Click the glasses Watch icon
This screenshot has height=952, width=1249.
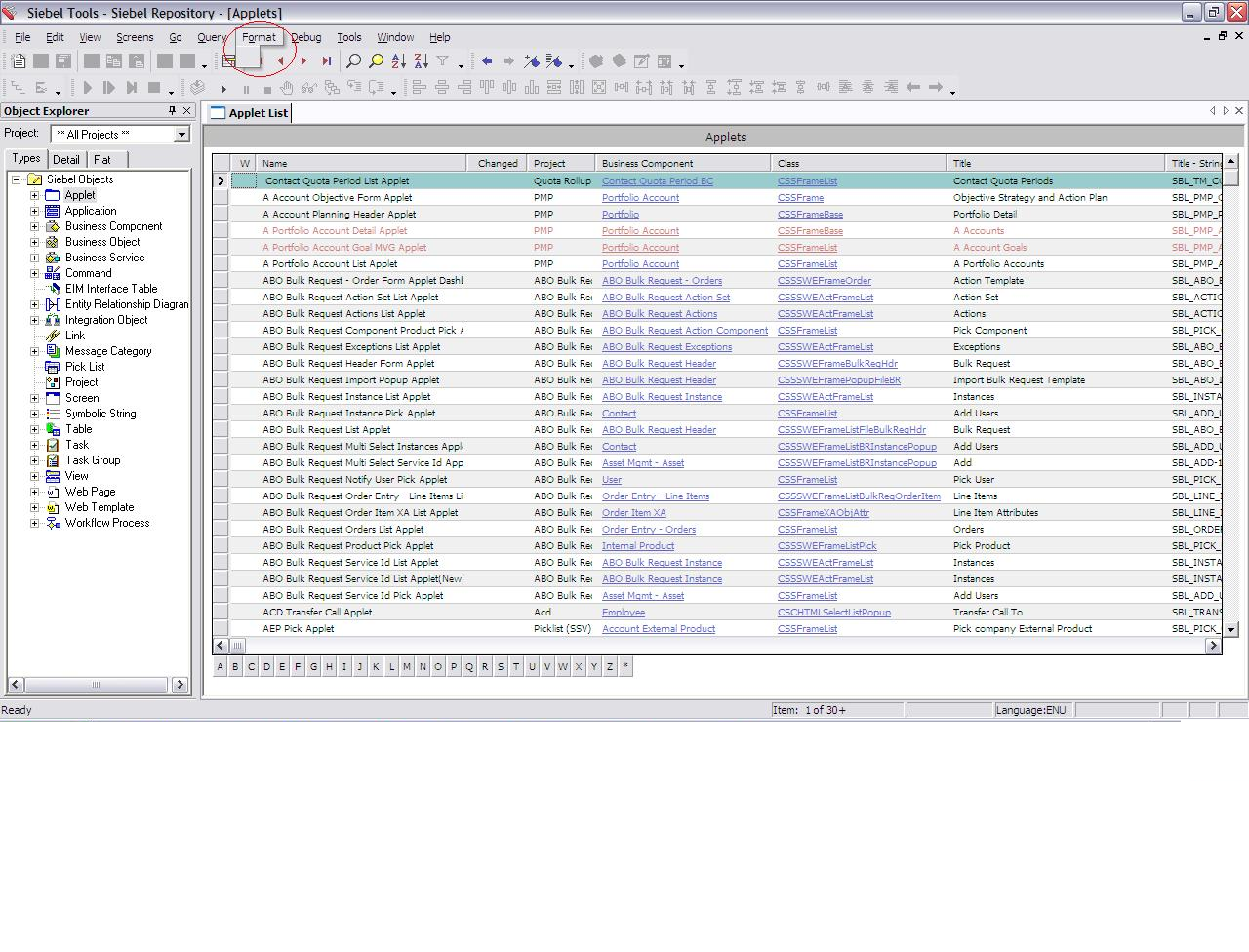(x=309, y=88)
